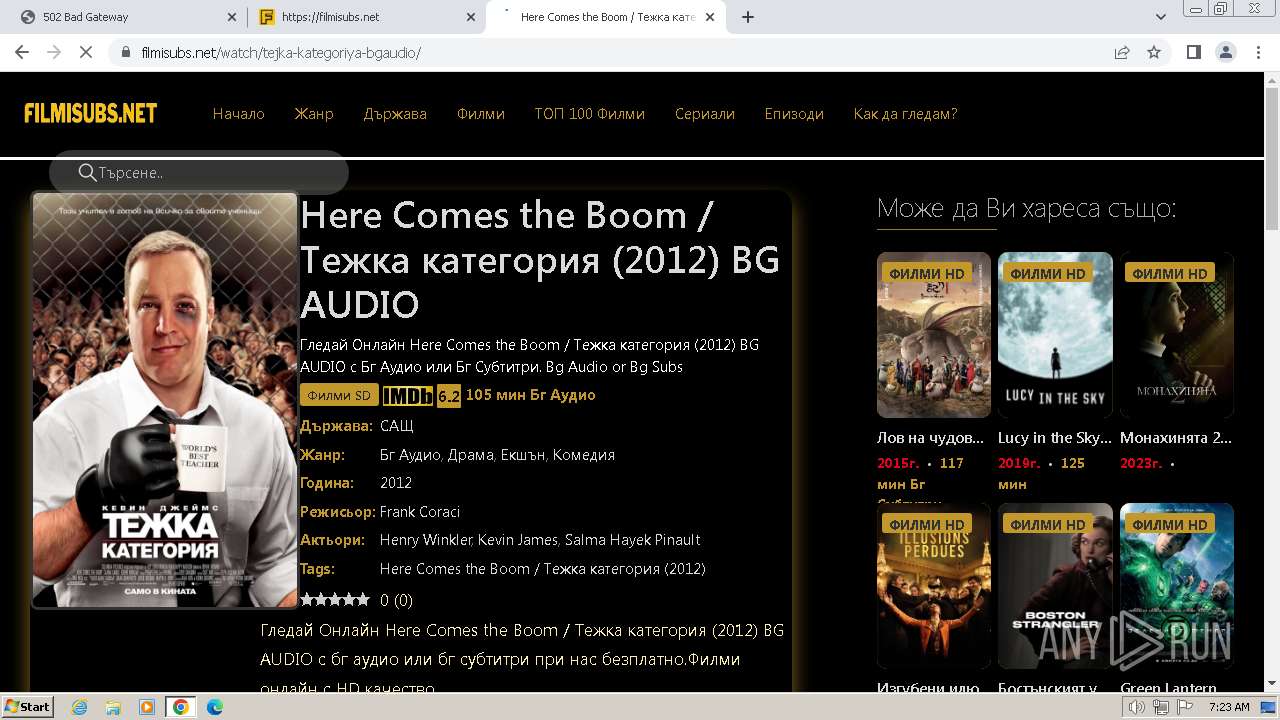
Task: Expand the tab search chevron
Action: click(x=1161, y=17)
